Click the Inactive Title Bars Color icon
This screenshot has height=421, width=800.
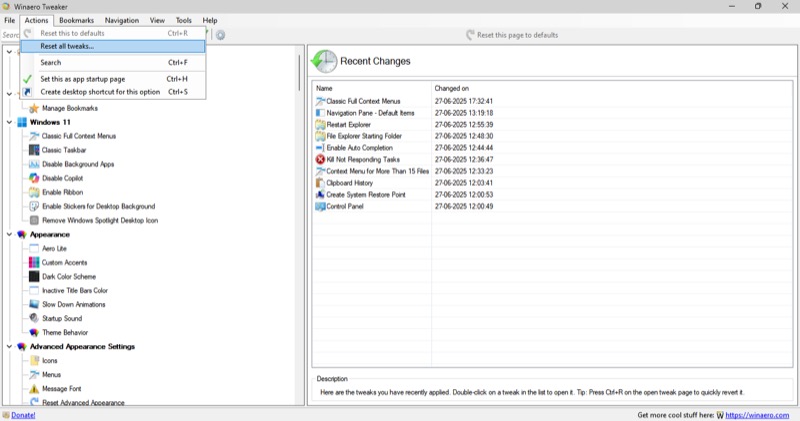click(34, 290)
